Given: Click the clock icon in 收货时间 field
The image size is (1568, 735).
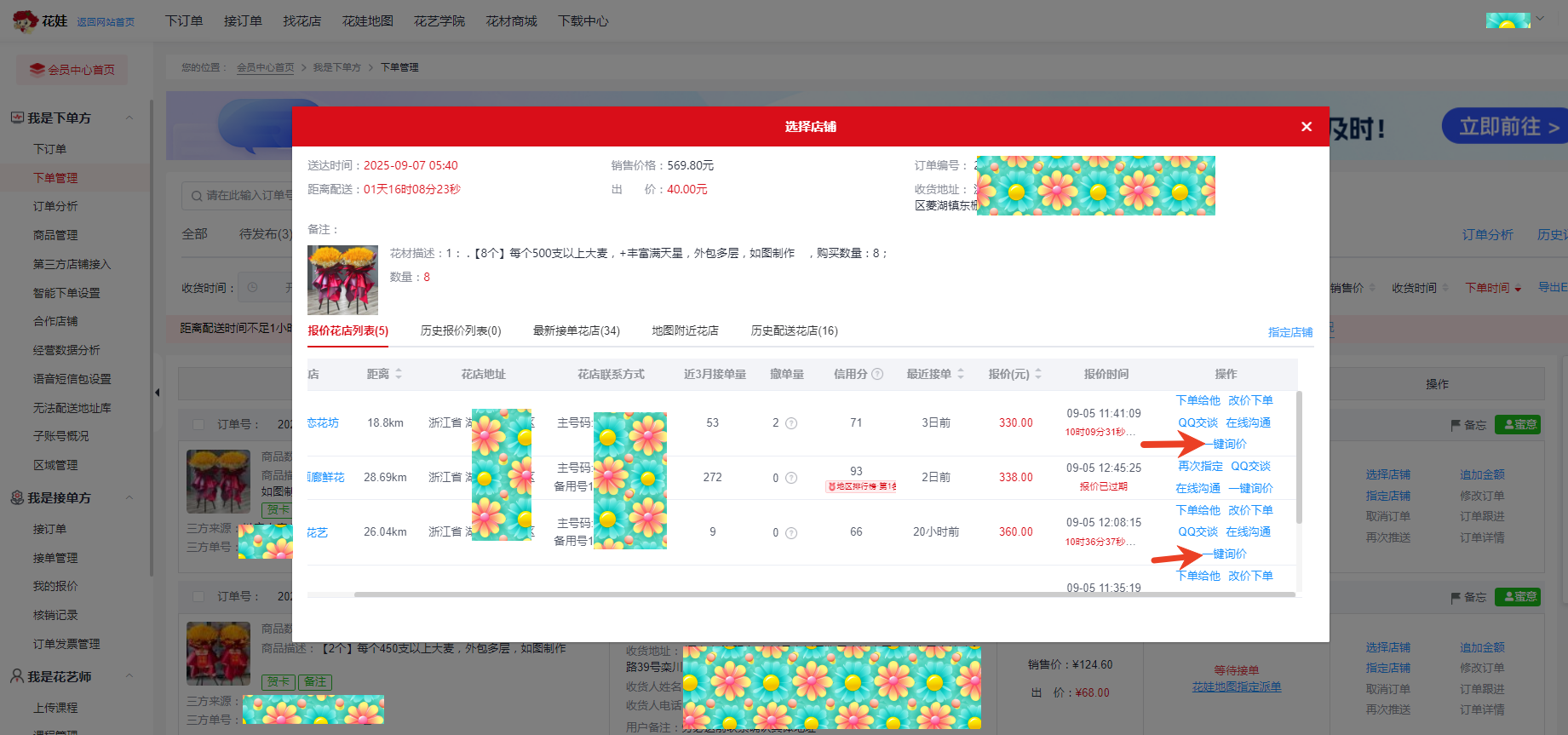Looking at the screenshot, I should tap(252, 288).
